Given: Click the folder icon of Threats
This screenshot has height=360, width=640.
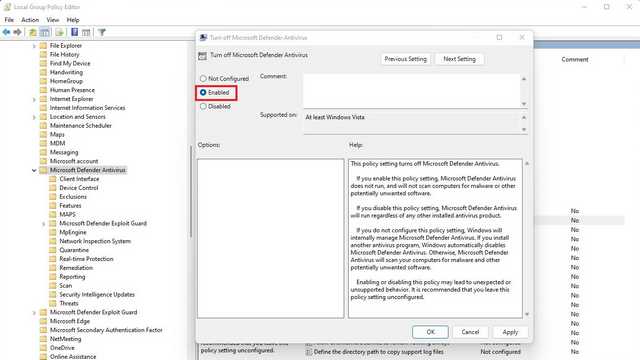Looking at the screenshot, I should coord(53,303).
